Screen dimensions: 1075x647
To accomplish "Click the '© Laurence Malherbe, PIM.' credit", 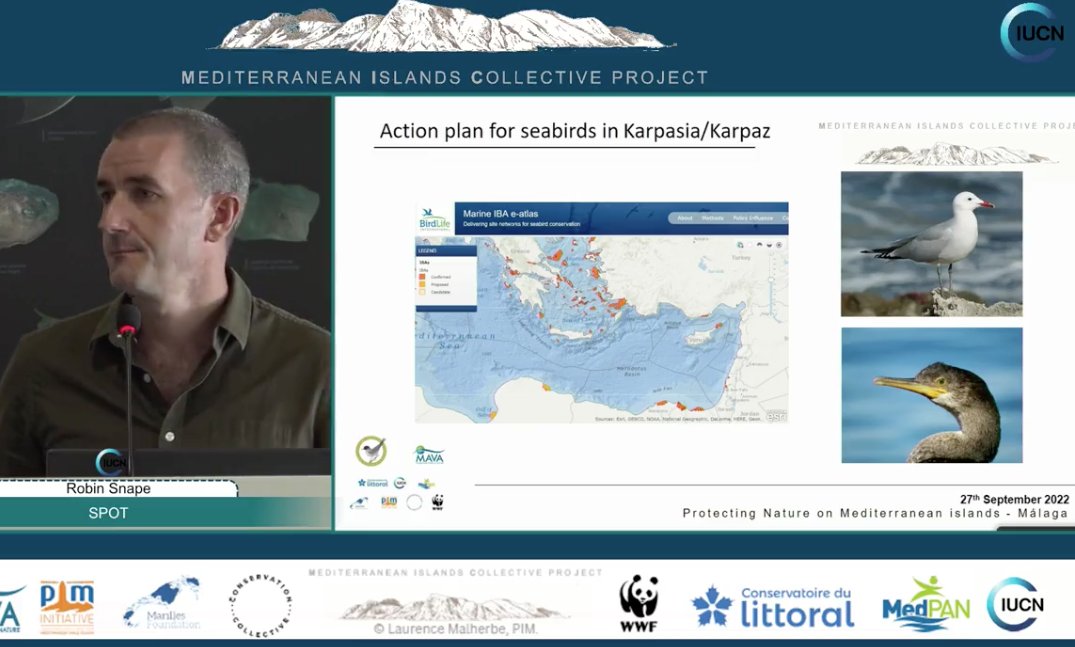I will click(456, 628).
